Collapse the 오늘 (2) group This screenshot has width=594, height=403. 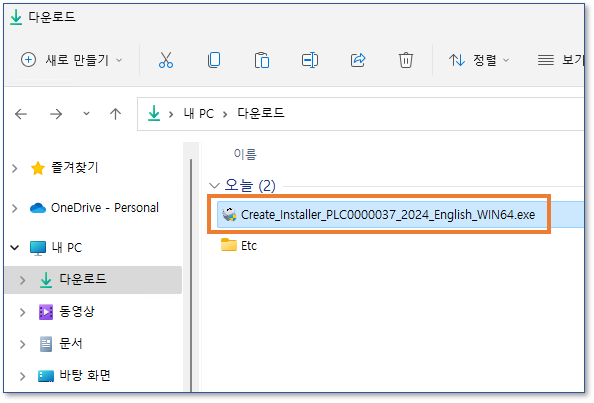214,186
